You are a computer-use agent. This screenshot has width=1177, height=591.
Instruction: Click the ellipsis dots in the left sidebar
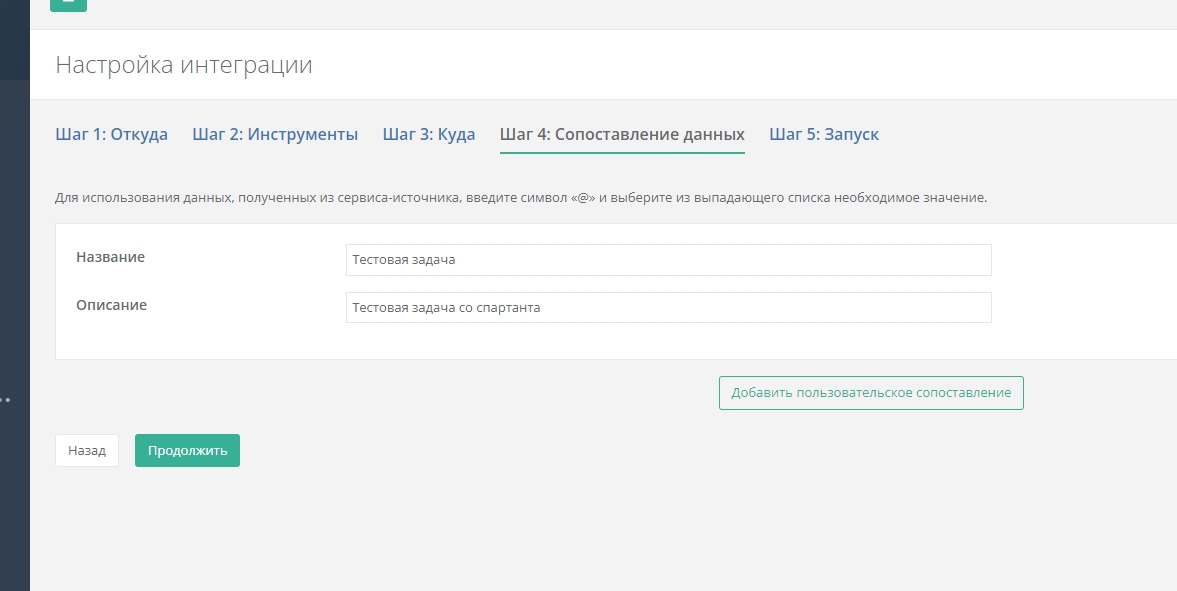5,400
